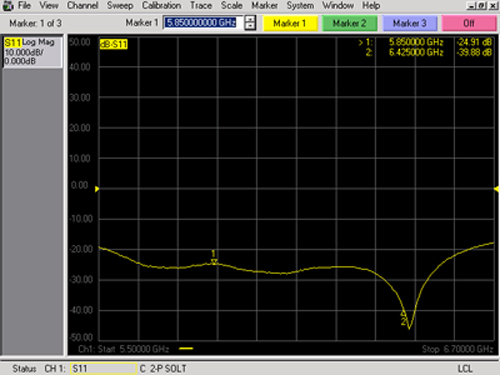Open the Calibration menu
The image size is (500, 375).
pyautogui.click(x=161, y=5)
